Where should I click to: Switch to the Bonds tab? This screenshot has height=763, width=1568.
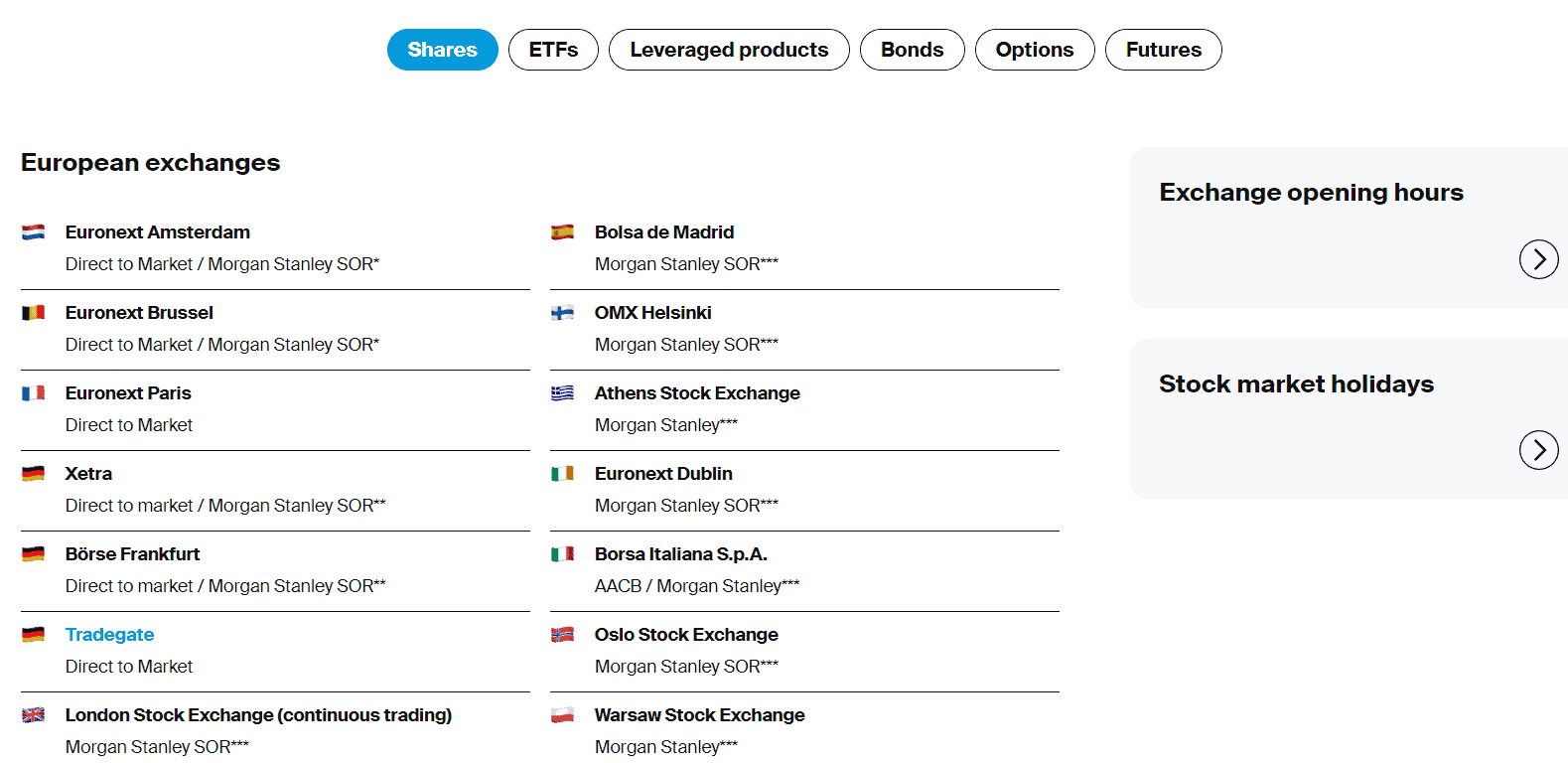(x=912, y=50)
